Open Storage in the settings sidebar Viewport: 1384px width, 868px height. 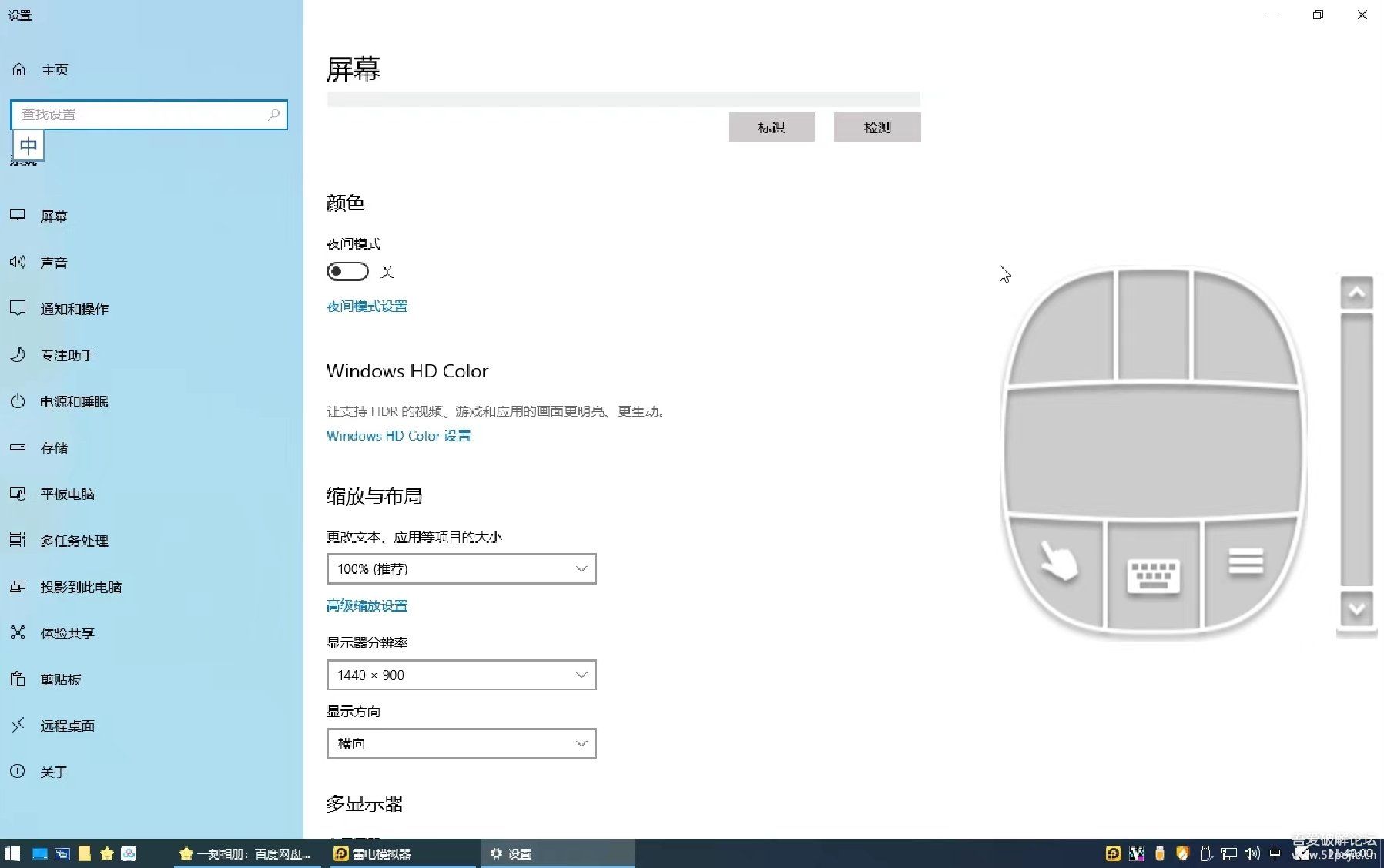tap(54, 447)
